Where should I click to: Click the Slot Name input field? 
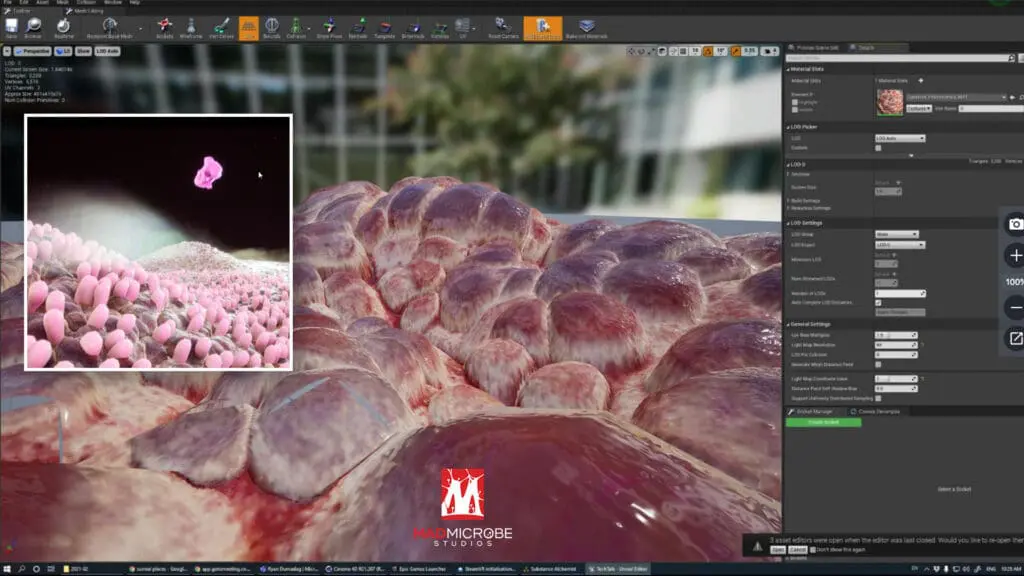(x=991, y=108)
